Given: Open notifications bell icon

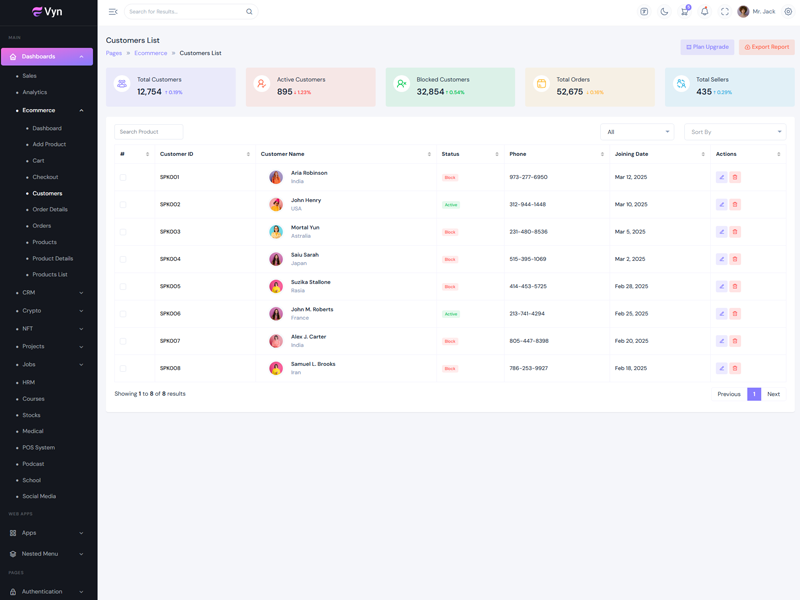Looking at the screenshot, I should (704, 12).
